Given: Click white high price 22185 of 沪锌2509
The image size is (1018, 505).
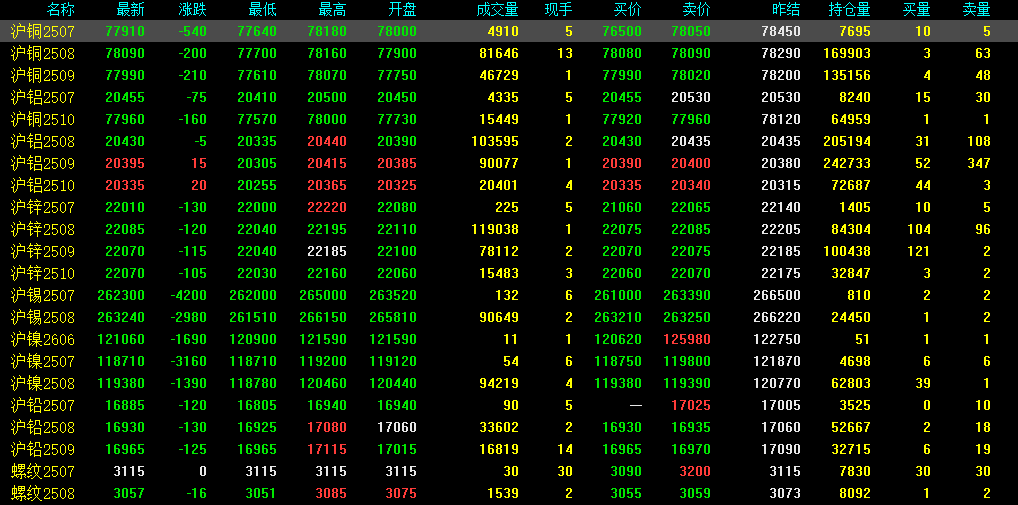Looking at the screenshot, I should [327, 251].
